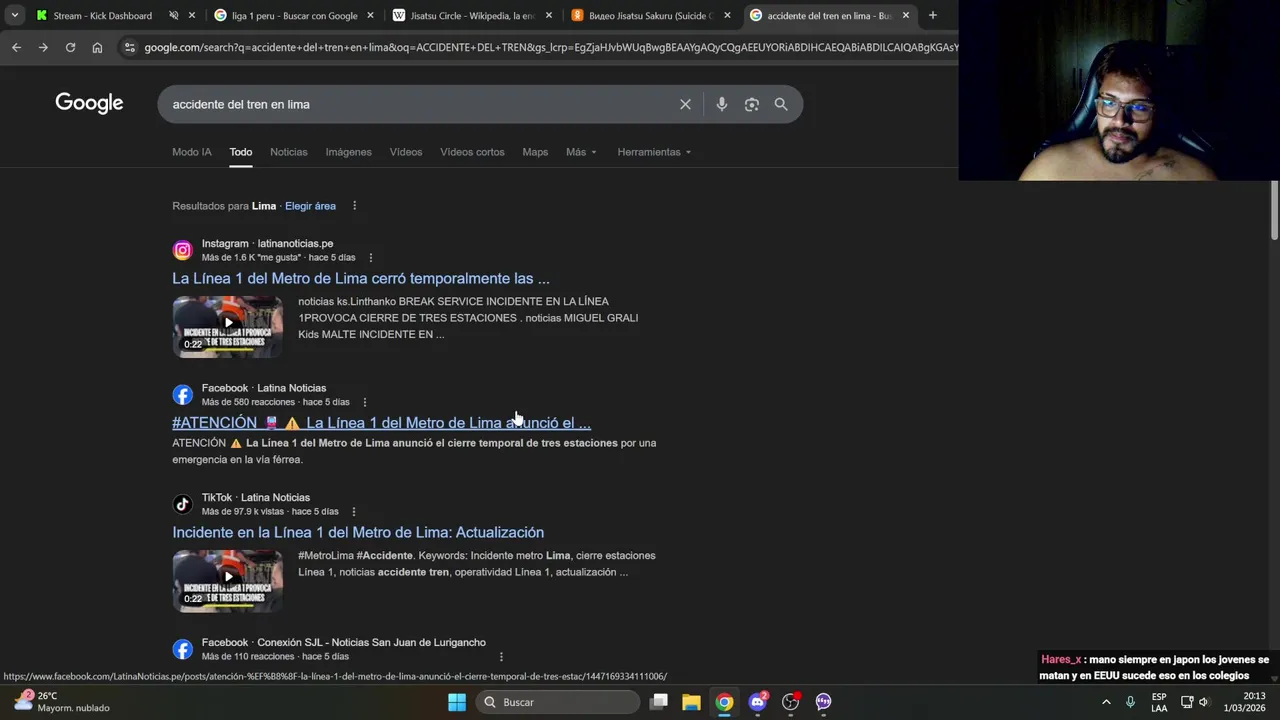Open options menu beside Resultados para Lima
Image resolution: width=1280 pixels, height=720 pixels.
pyautogui.click(x=354, y=206)
